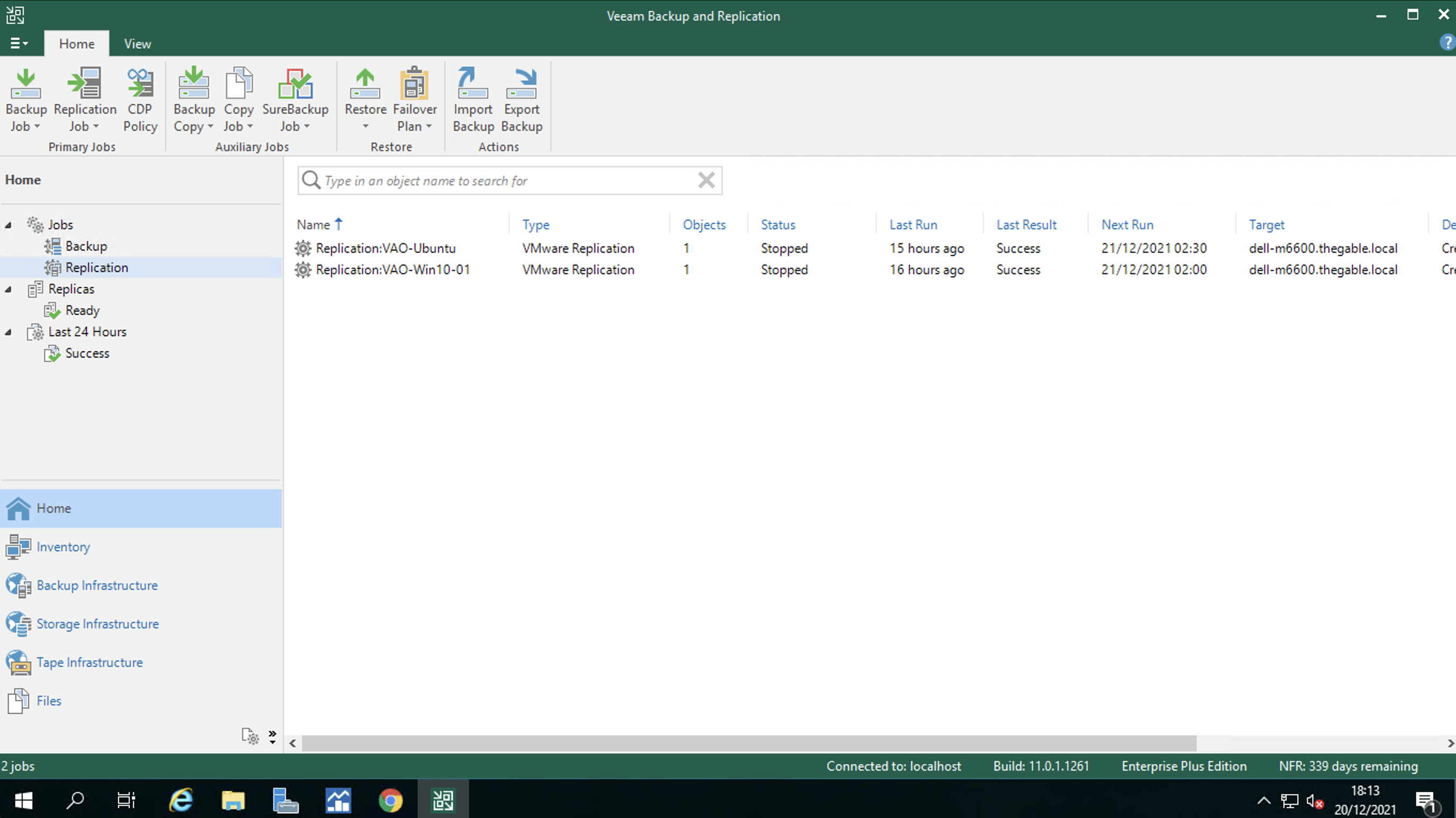Click the Windows Start button
This screenshot has height=818, width=1456.
point(23,799)
